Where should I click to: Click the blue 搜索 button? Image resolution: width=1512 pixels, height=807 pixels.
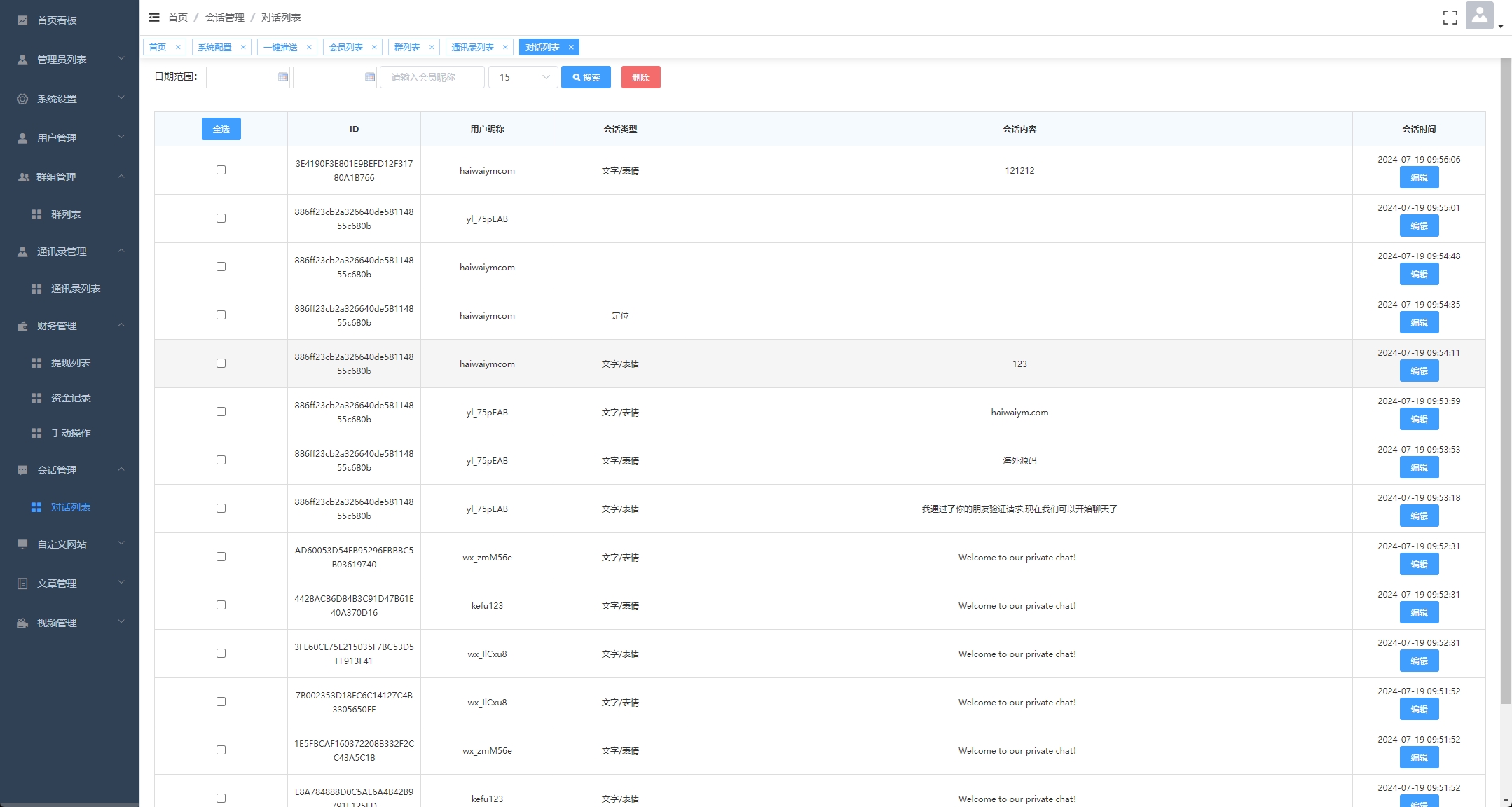586,77
